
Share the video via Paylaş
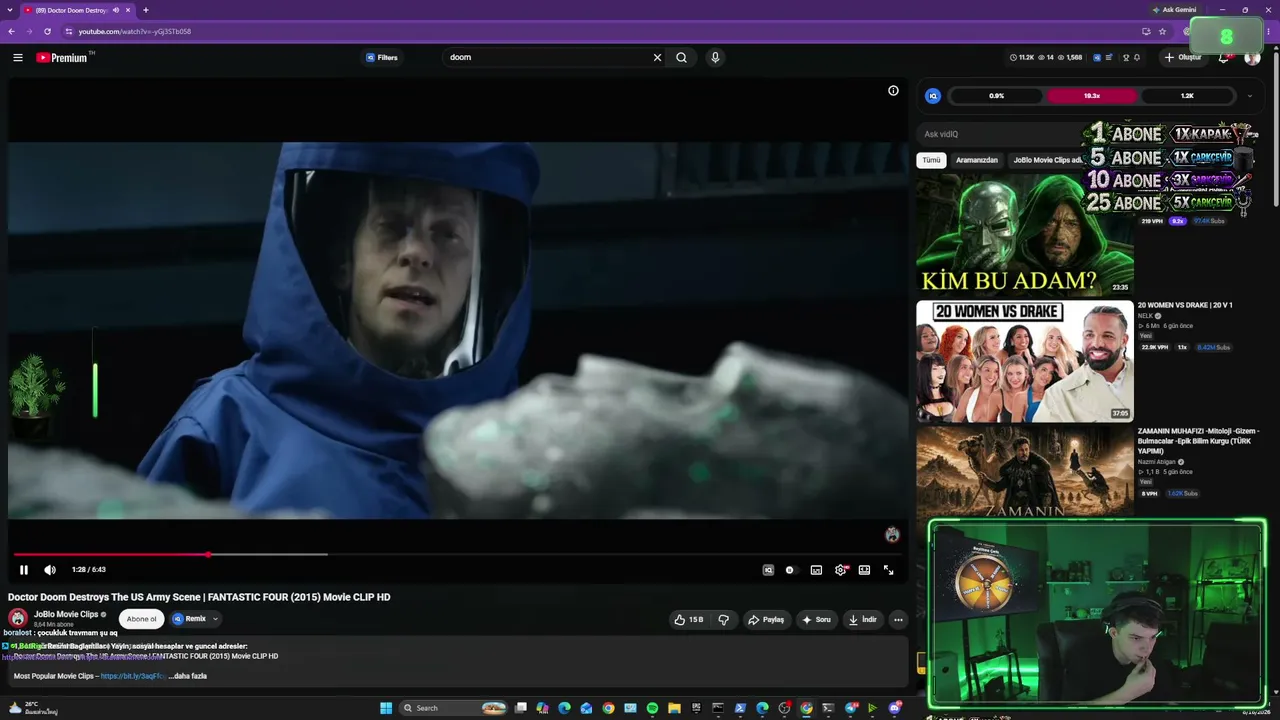766,620
